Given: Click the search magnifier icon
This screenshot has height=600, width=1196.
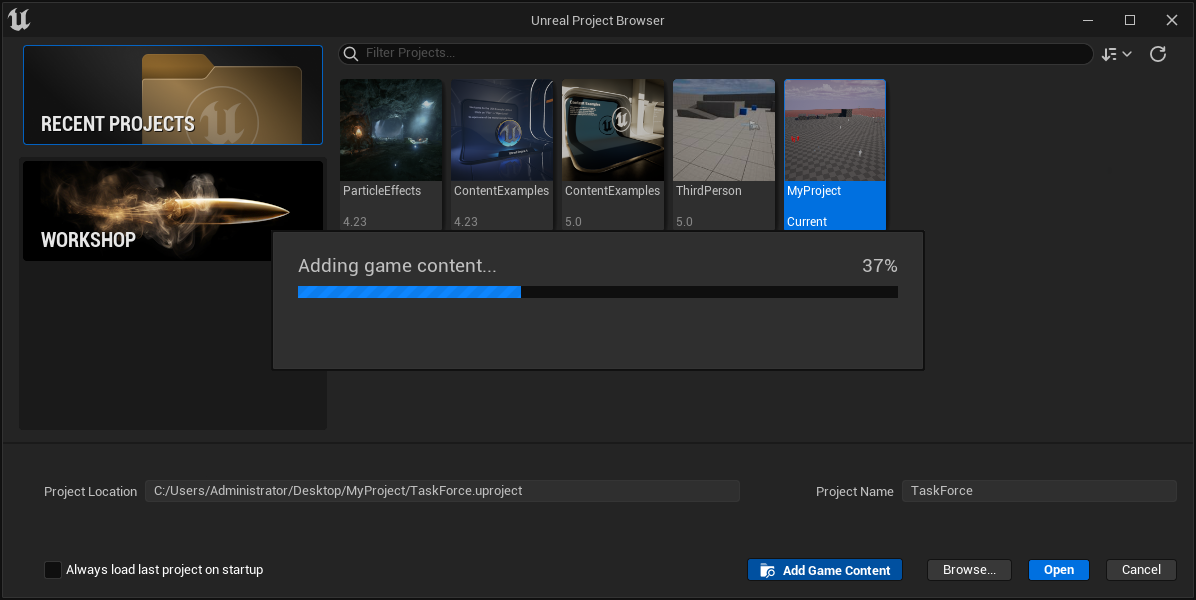Looking at the screenshot, I should click(x=351, y=53).
